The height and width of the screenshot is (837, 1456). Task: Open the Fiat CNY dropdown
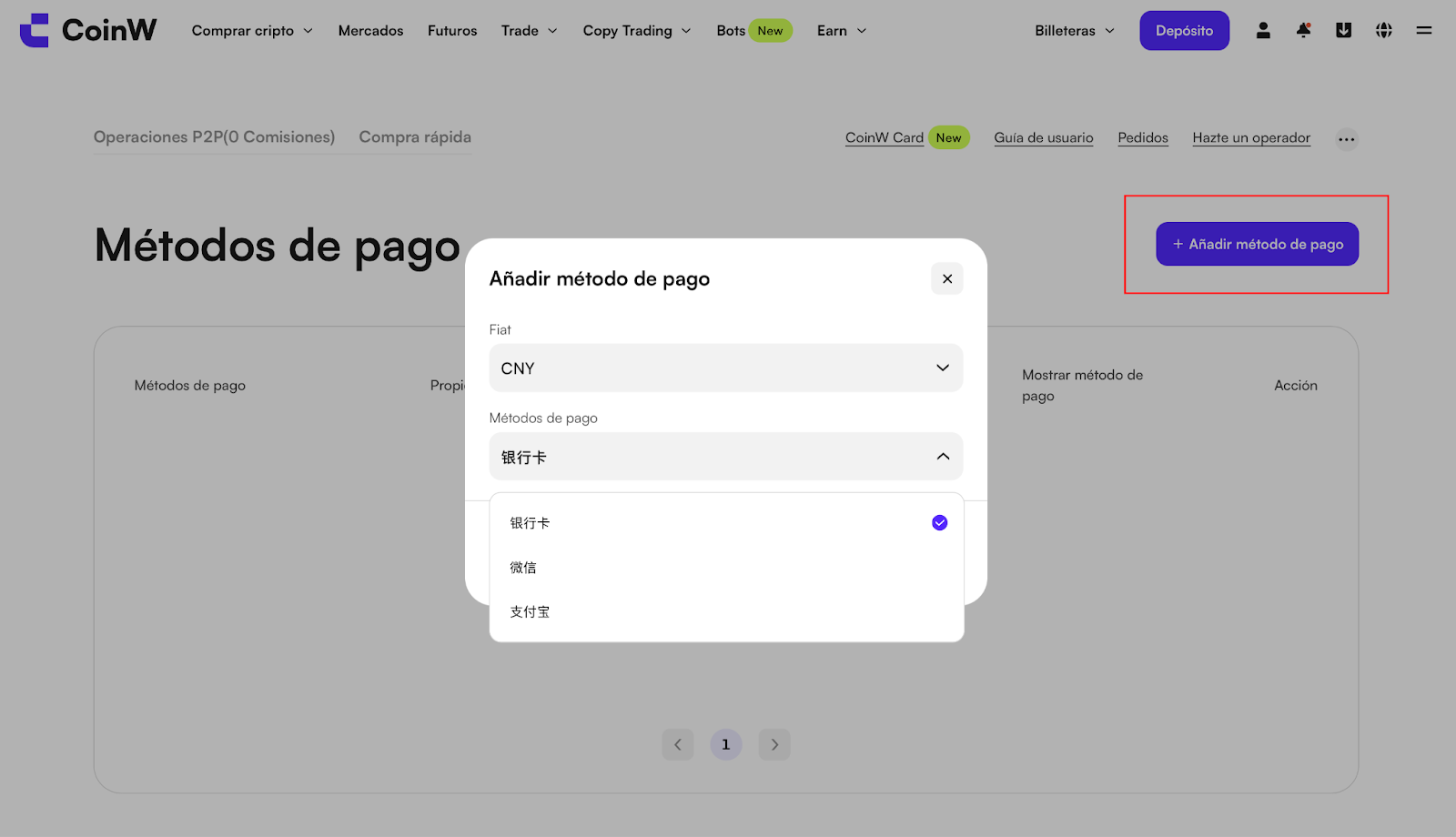(x=726, y=368)
